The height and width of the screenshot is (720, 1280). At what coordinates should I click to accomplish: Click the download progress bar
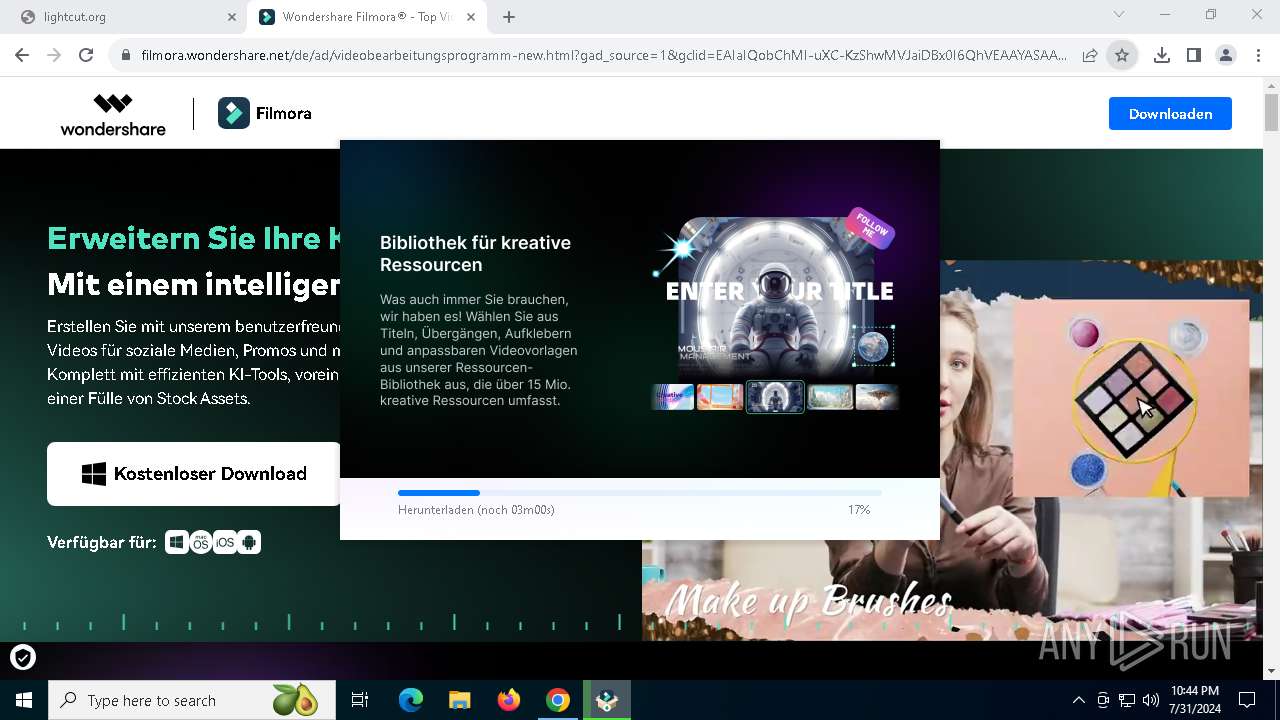[x=640, y=493]
